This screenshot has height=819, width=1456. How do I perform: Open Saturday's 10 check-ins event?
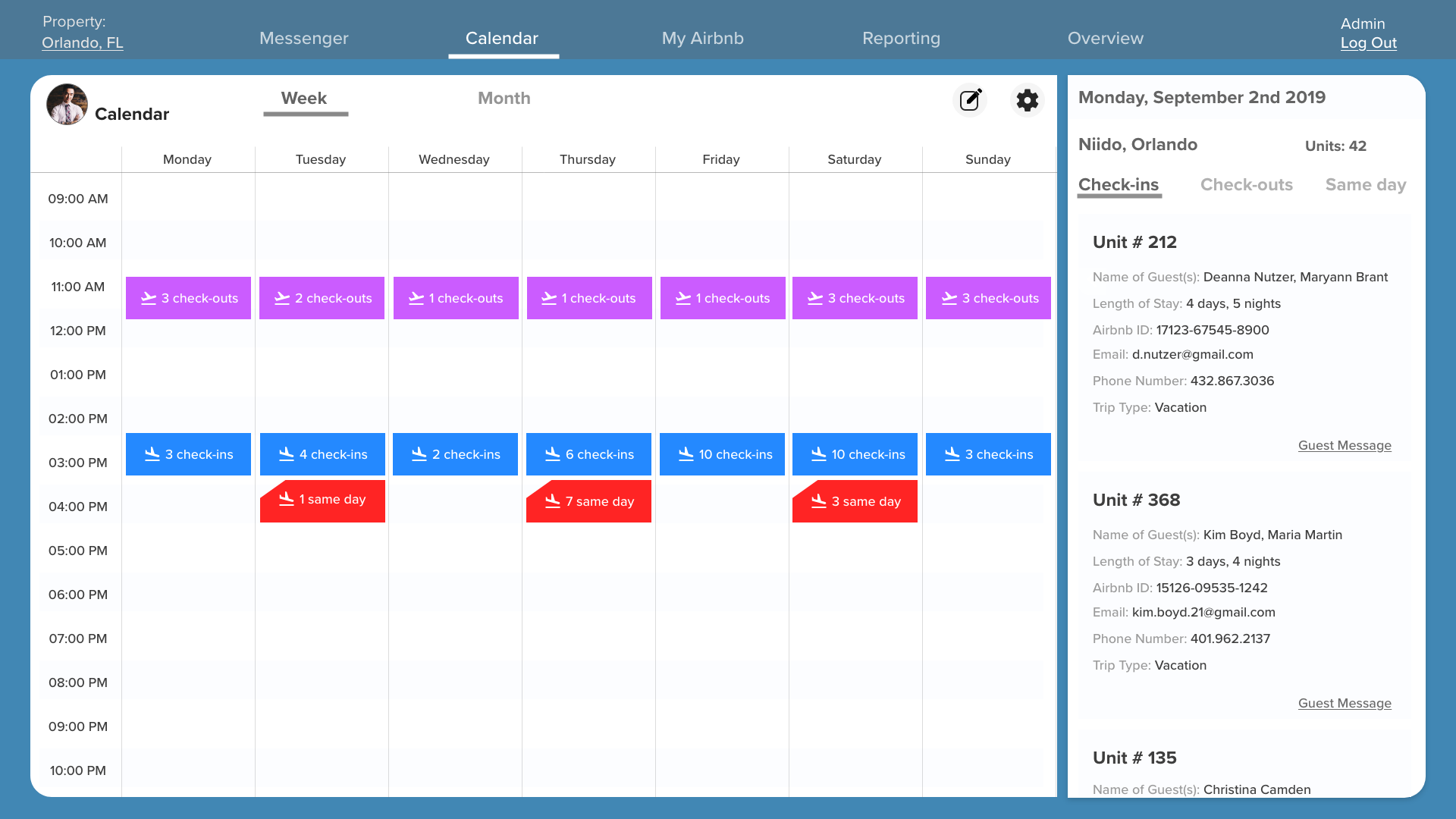point(855,454)
